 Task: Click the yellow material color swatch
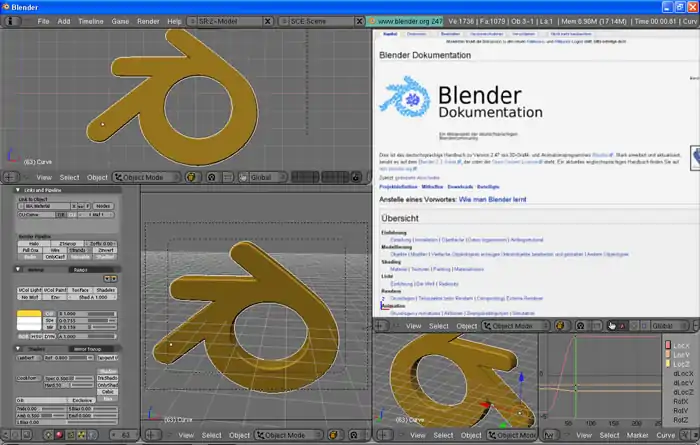point(29,313)
